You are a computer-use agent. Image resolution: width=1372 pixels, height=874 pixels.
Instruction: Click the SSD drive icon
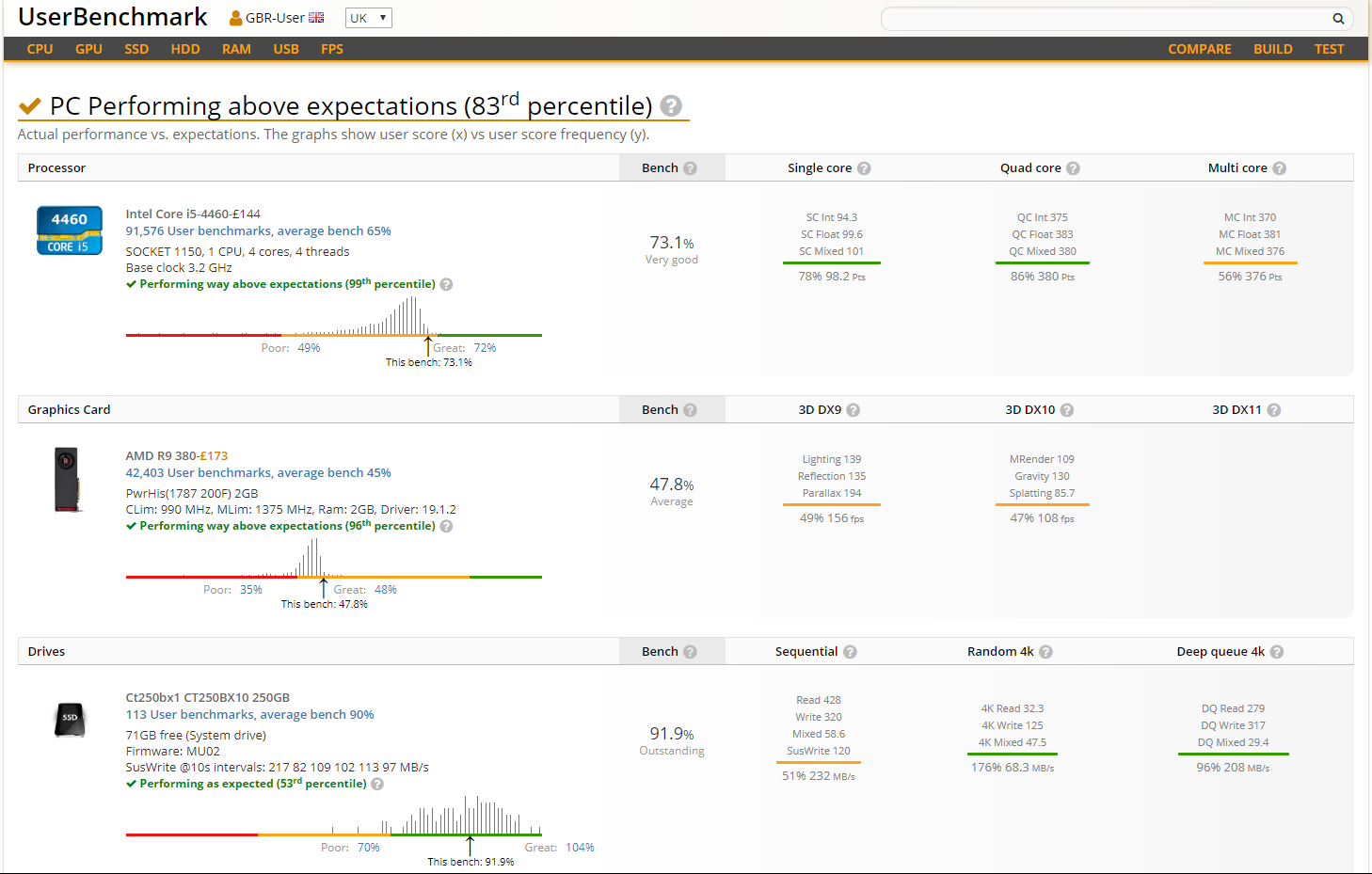70,720
